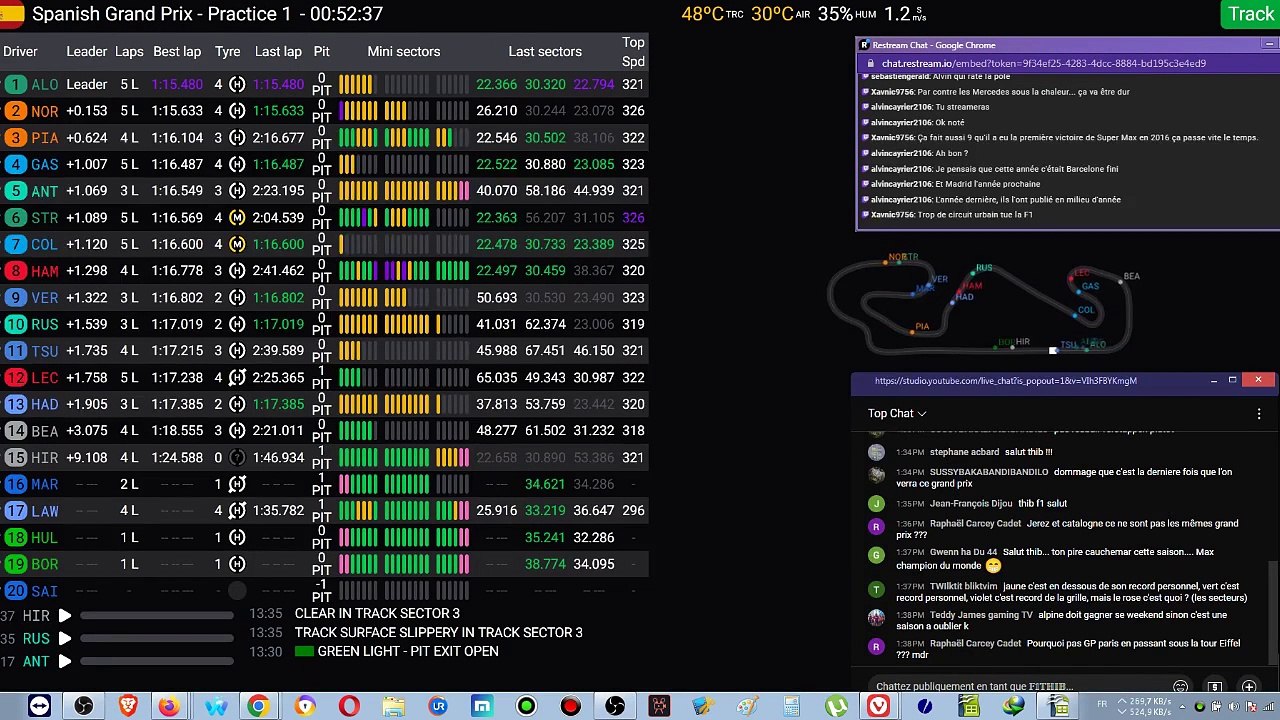Open Opera browser from taskbar

pos(348,706)
